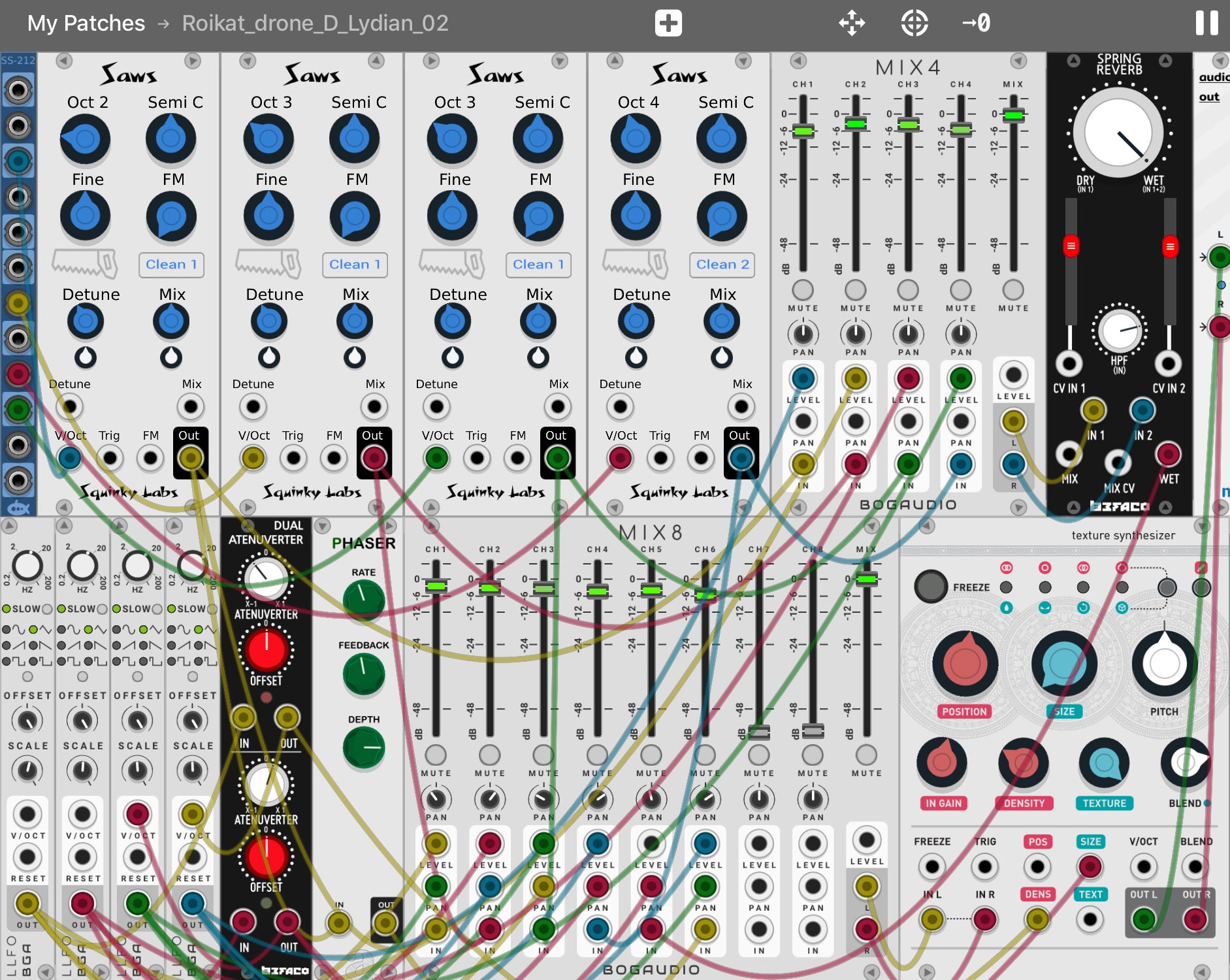
Task: Click the MIX master fader on MIX8
Action: 867,579
